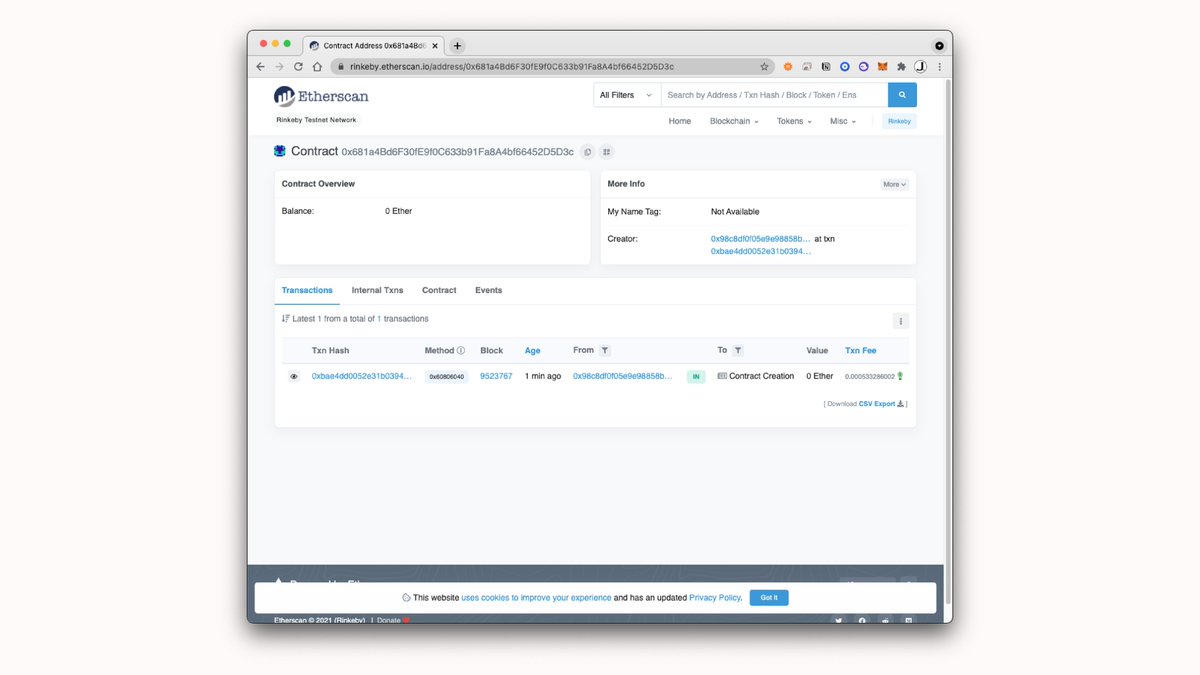Viewport: 1200px width, 675px height.
Task: Open the All Filters dropdown
Action: (x=627, y=95)
